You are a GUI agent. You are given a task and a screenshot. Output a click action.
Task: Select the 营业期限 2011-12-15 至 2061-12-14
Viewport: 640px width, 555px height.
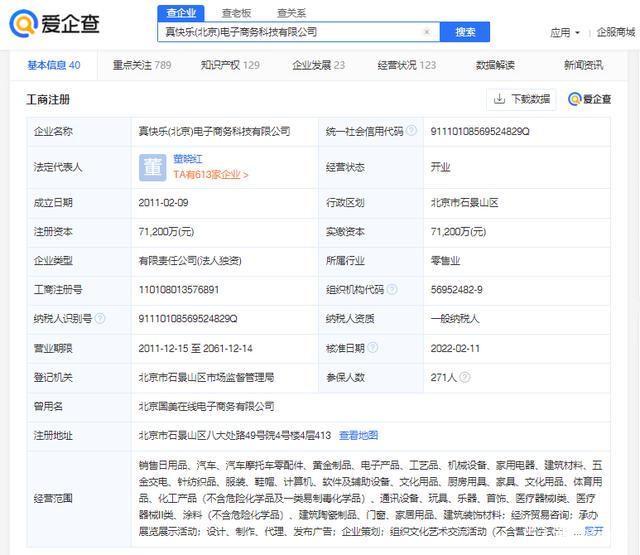(196, 349)
